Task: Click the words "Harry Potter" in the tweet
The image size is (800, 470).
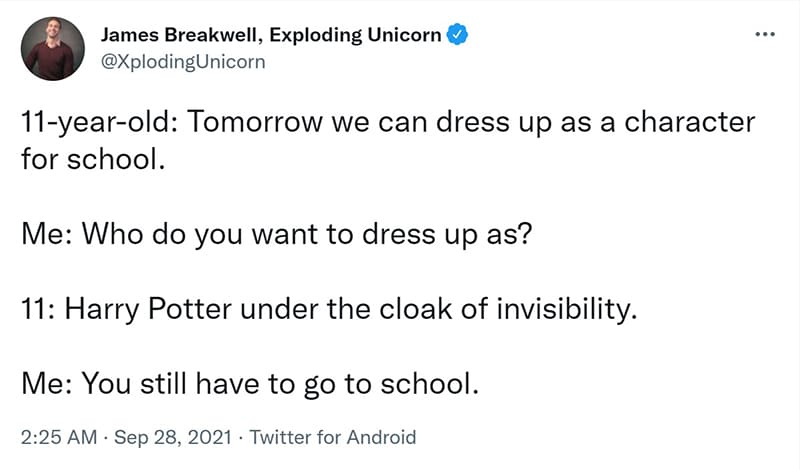Action: [148, 309]
